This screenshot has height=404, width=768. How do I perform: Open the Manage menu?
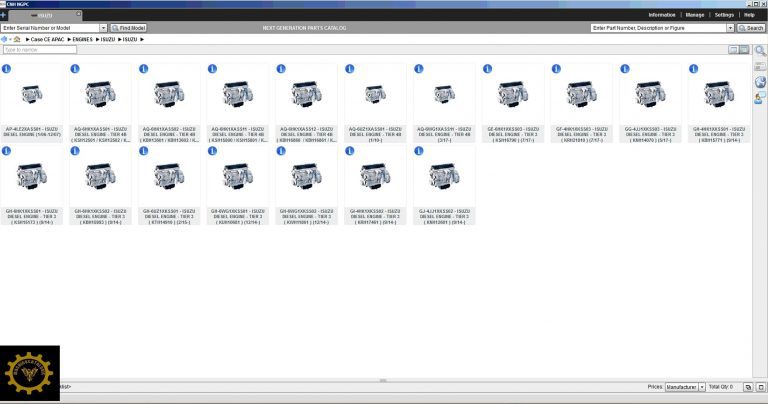tap(695, 15)
